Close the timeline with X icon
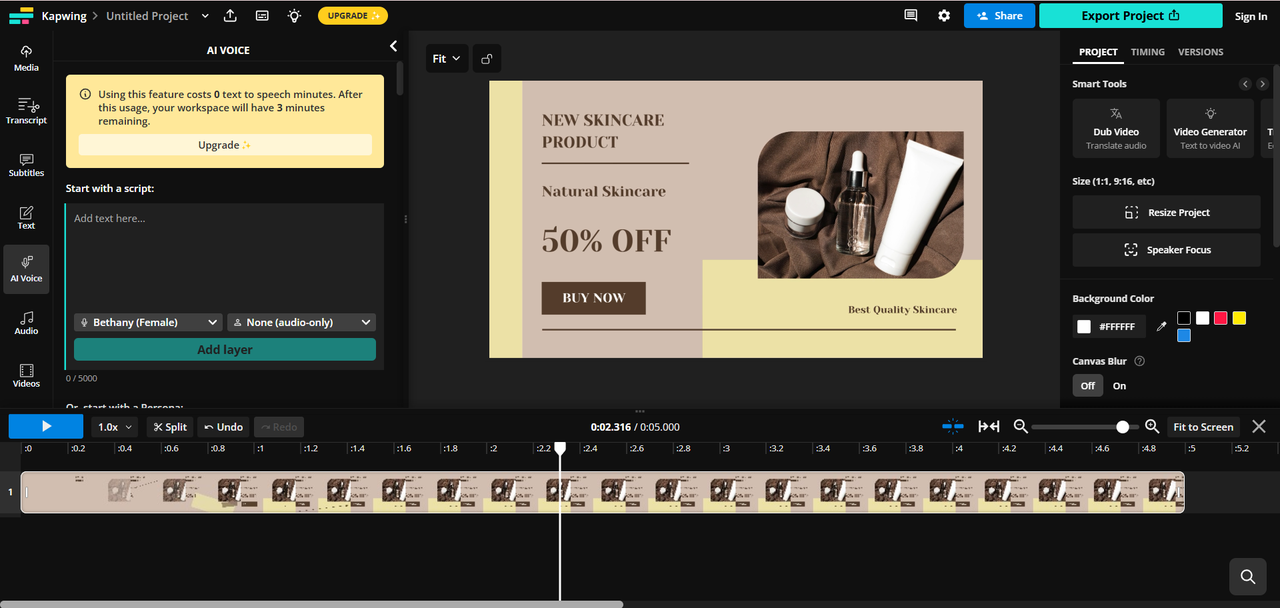The image size is (1280, 608). coord(1259,426)
